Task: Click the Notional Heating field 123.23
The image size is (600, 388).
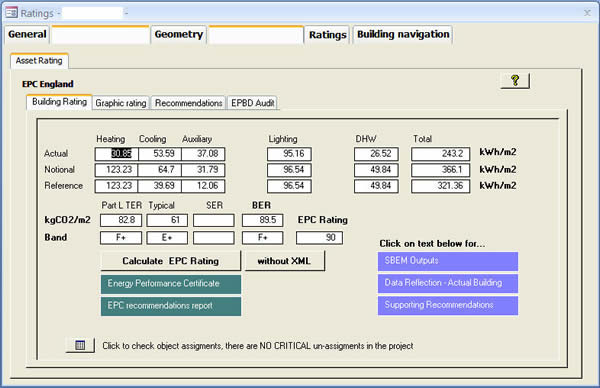Action: point(116,170)
